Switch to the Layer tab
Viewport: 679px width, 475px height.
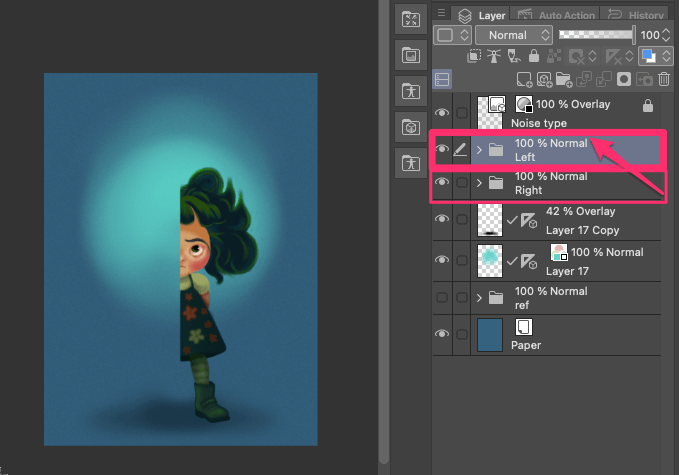point(481,15)
